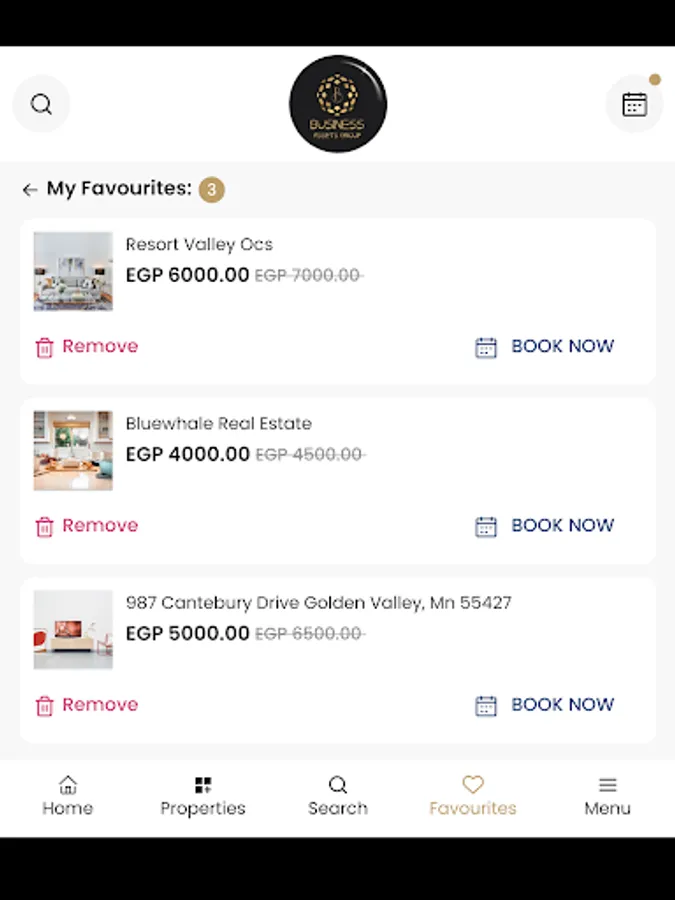Tap the favourites count badge showing 3
Viewport: 675px width, 900px height.
(x=211, y=189)
